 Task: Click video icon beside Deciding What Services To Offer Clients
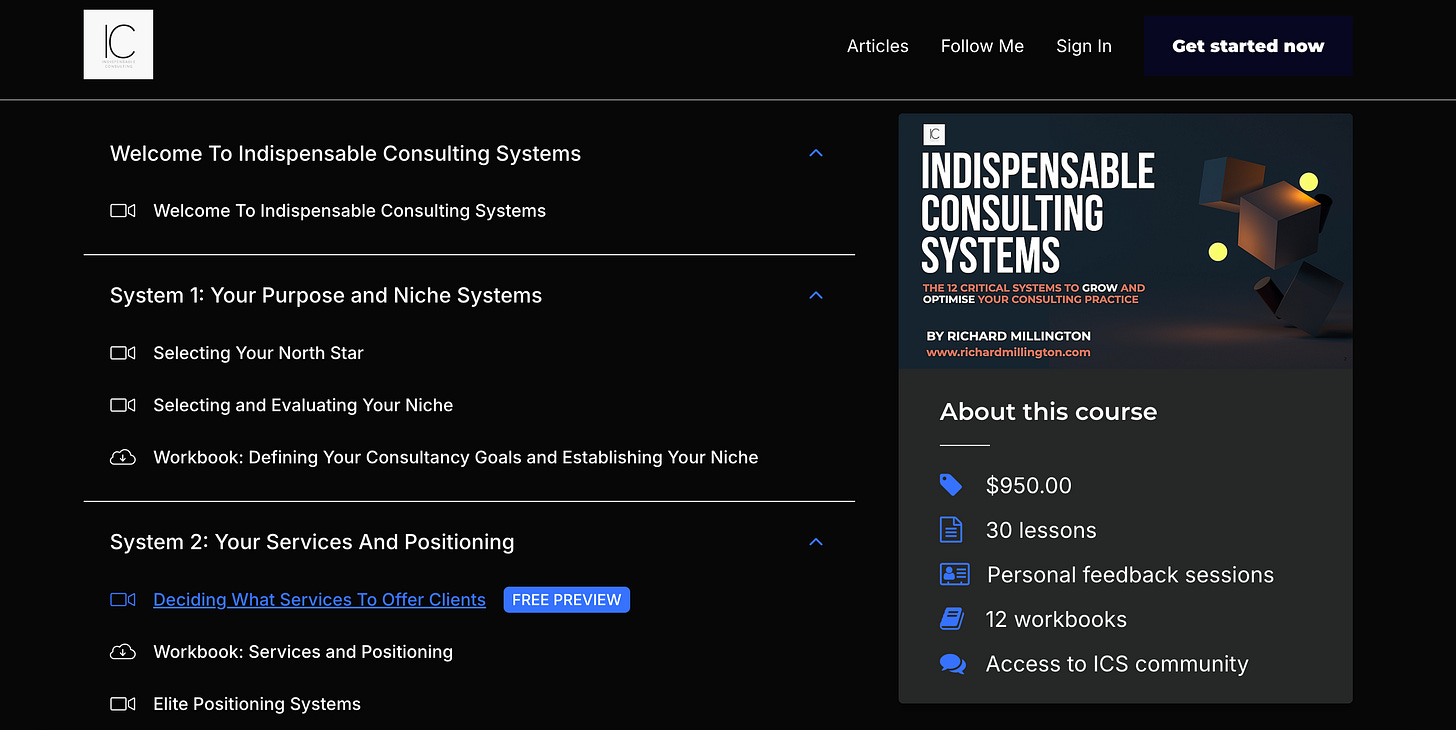tap(122, 600)
